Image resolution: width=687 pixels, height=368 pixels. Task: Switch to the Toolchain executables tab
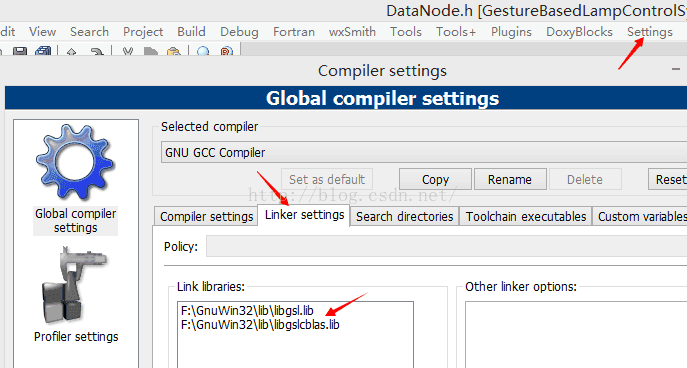point(526,216)
